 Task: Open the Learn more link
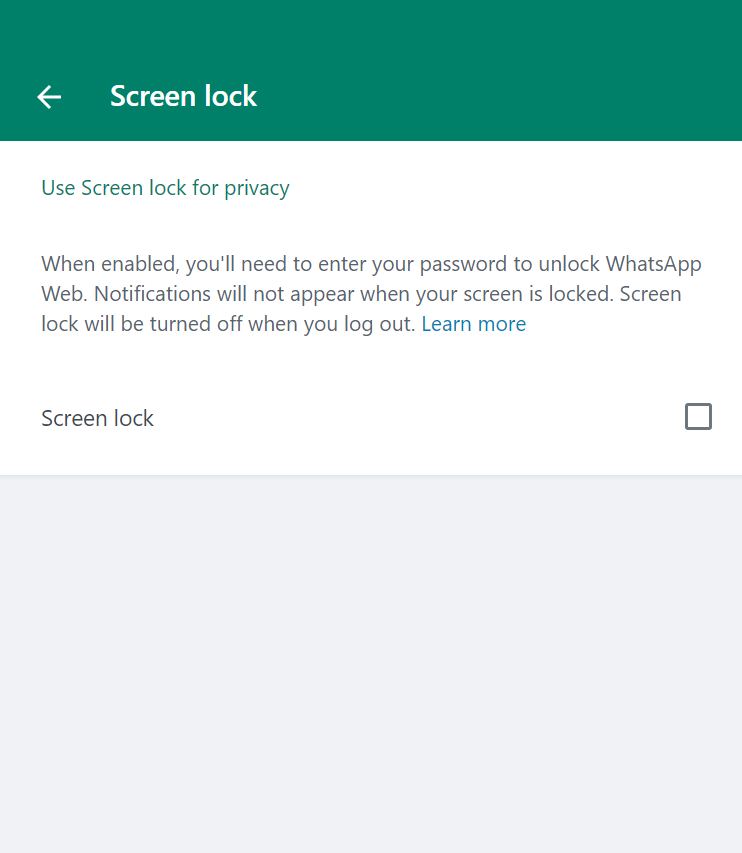pos(473,324)
